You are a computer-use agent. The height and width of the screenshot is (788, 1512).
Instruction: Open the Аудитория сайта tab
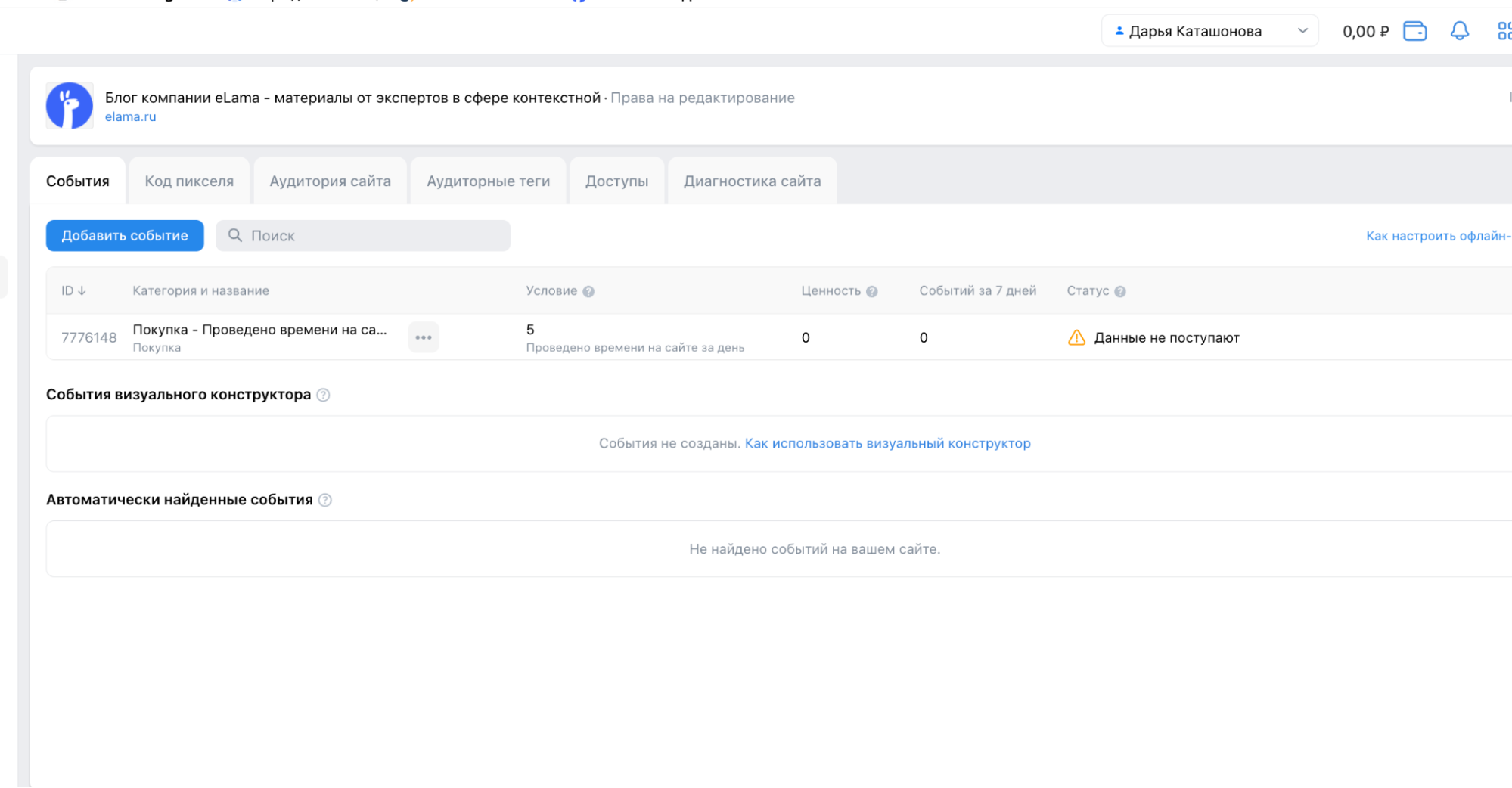[330, 181]
